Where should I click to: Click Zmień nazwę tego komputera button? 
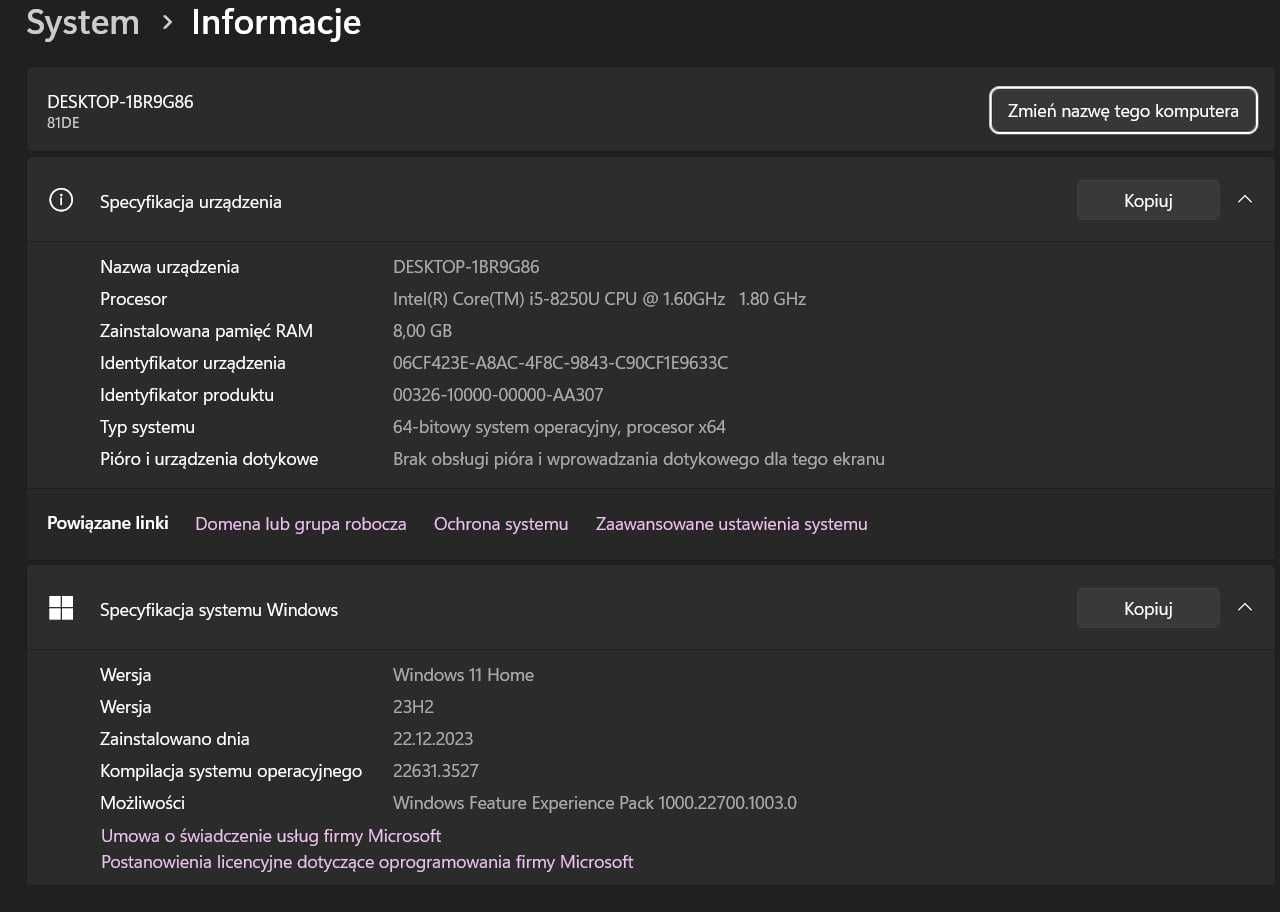click(x=1123, y=111)
